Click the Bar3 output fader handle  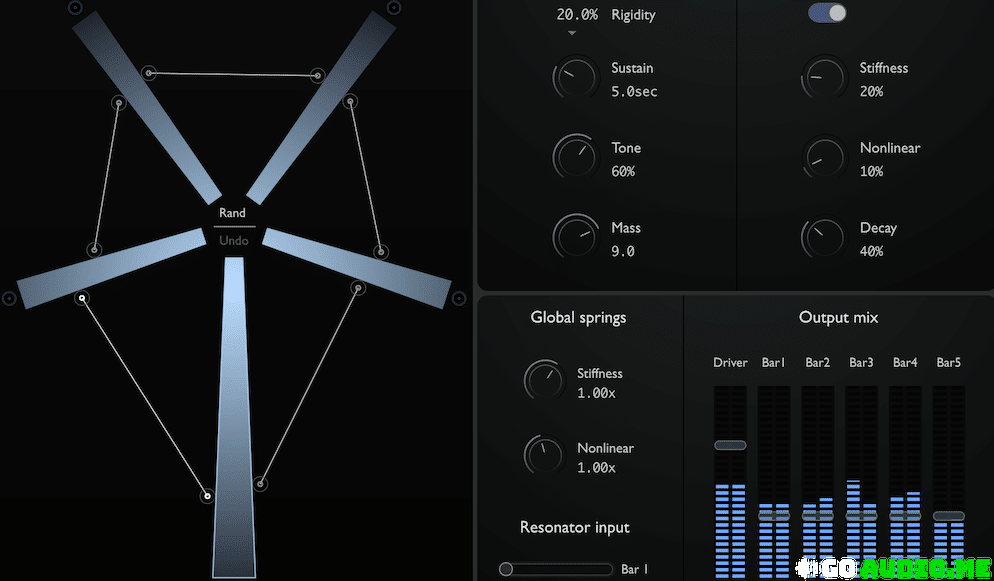pyautogui.click(x=862, y=516)
